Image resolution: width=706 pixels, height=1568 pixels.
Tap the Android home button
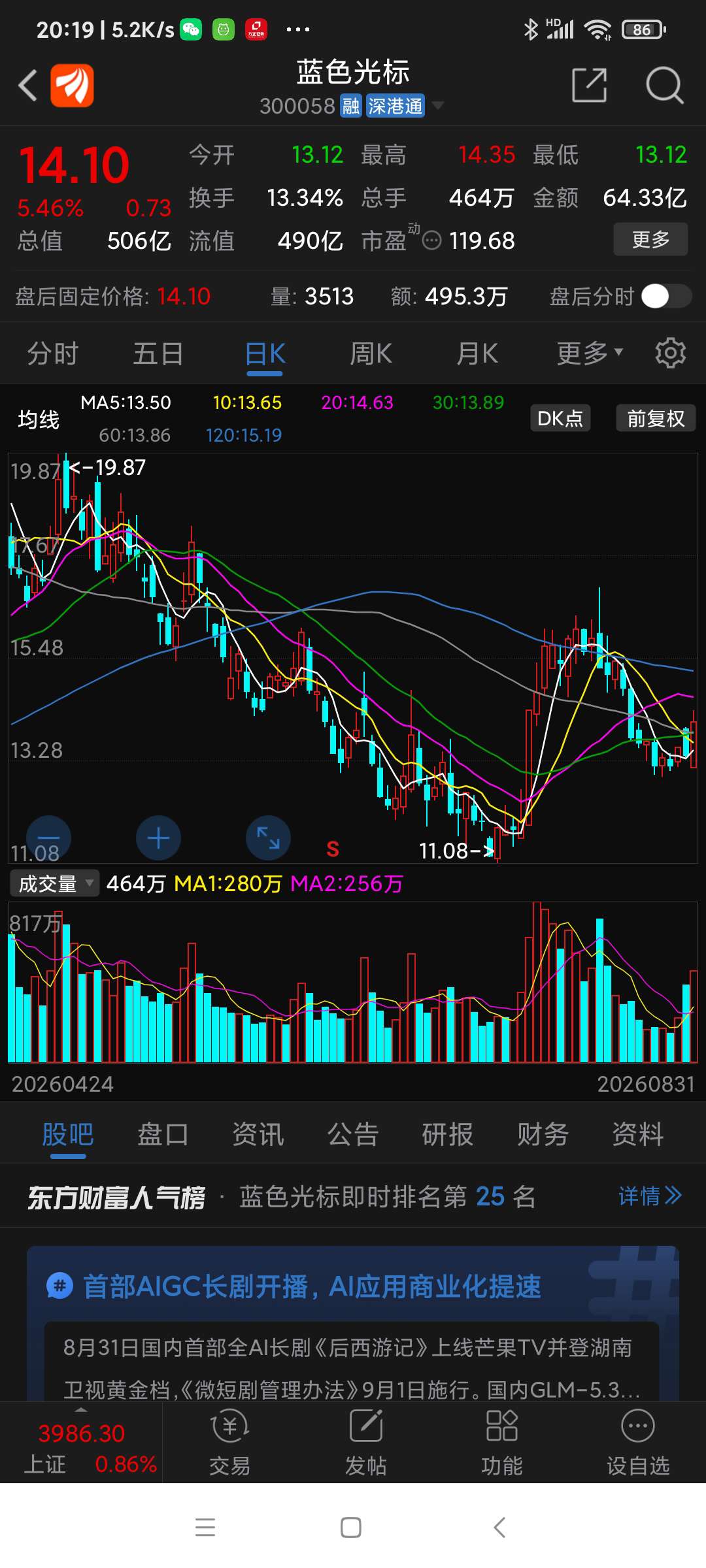click(x=351, y=1527)
